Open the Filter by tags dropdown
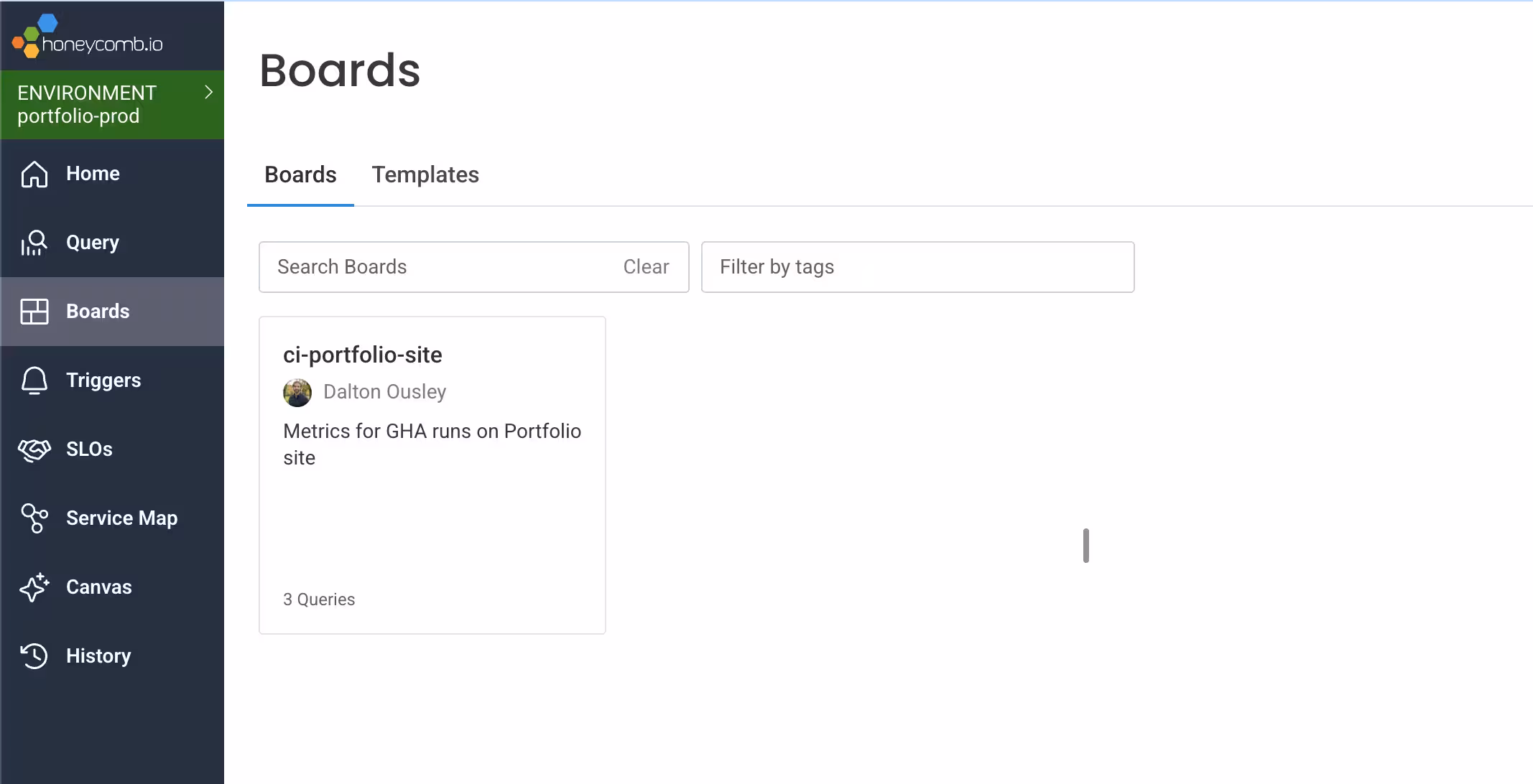The height and width of the screenshot is (784, 1533). coord(917,266)
